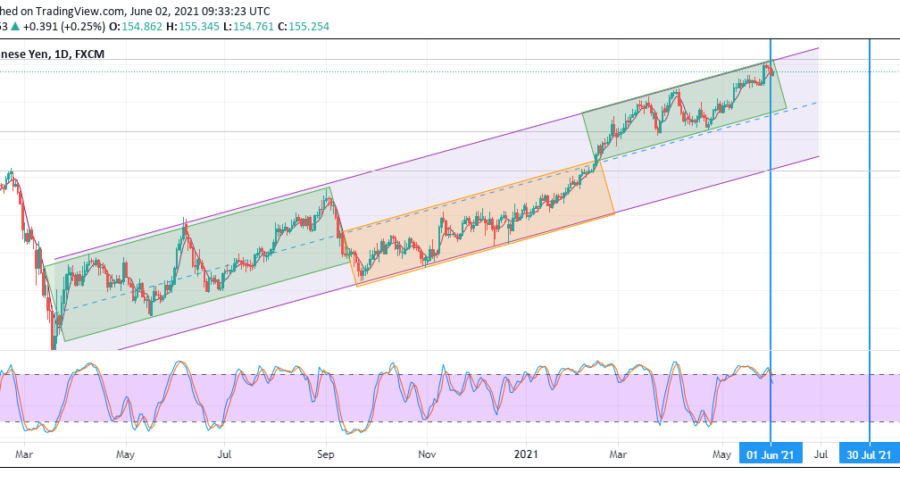This screenshot has height=500, width=900.
Task: Click the Nov axis label
Action: click(426, 454)
